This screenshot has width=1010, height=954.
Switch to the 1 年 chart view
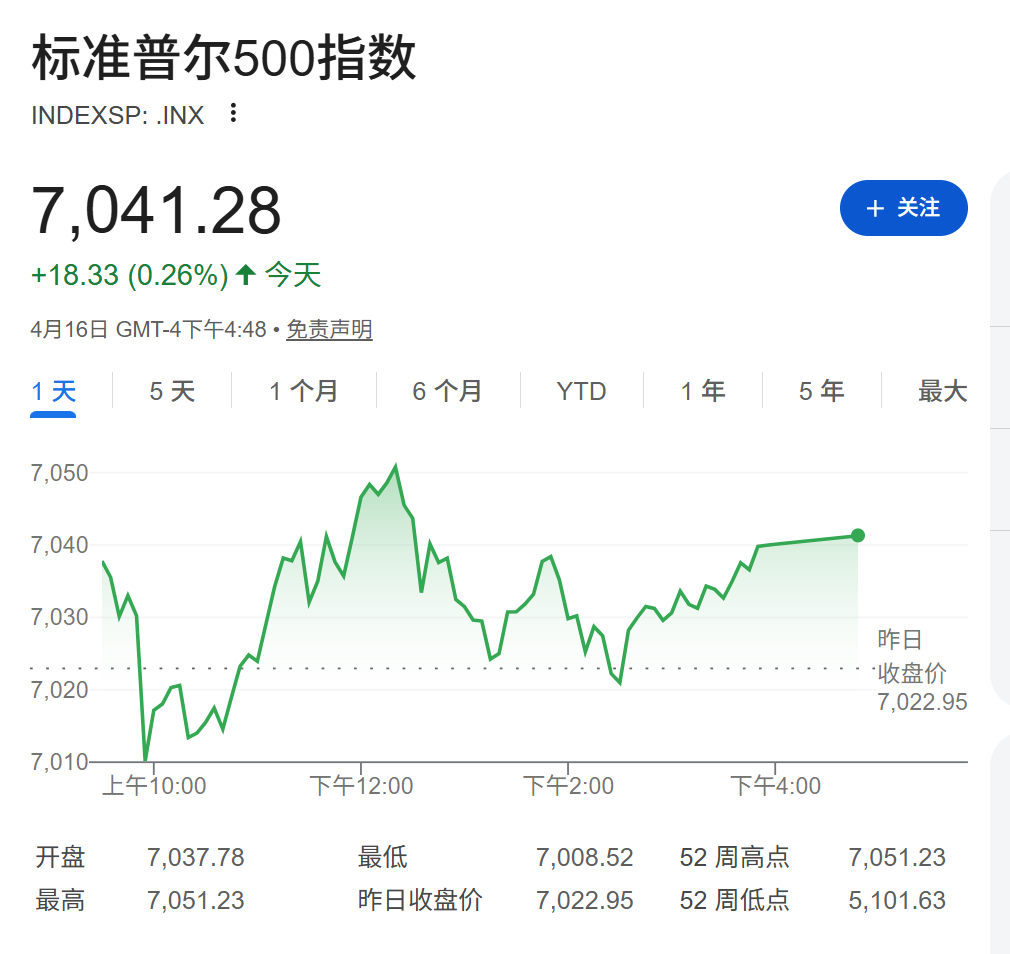703,391
